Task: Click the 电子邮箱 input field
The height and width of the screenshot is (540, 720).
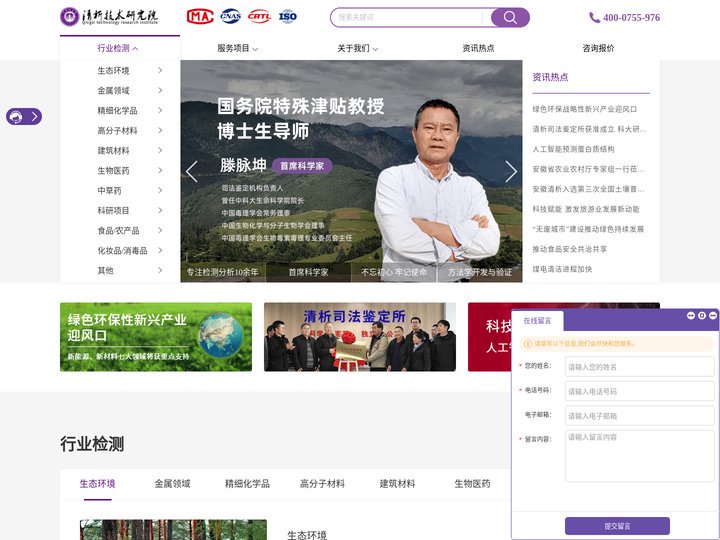Action: 639,416
